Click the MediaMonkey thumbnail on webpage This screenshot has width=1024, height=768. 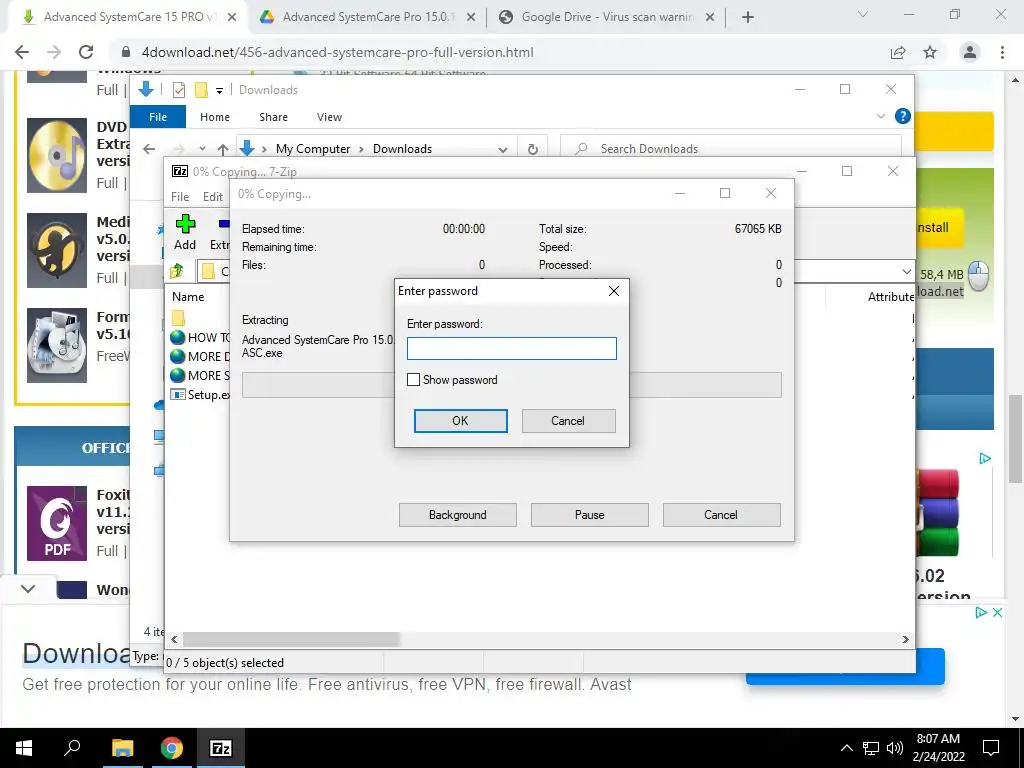[x=57, y=250]
